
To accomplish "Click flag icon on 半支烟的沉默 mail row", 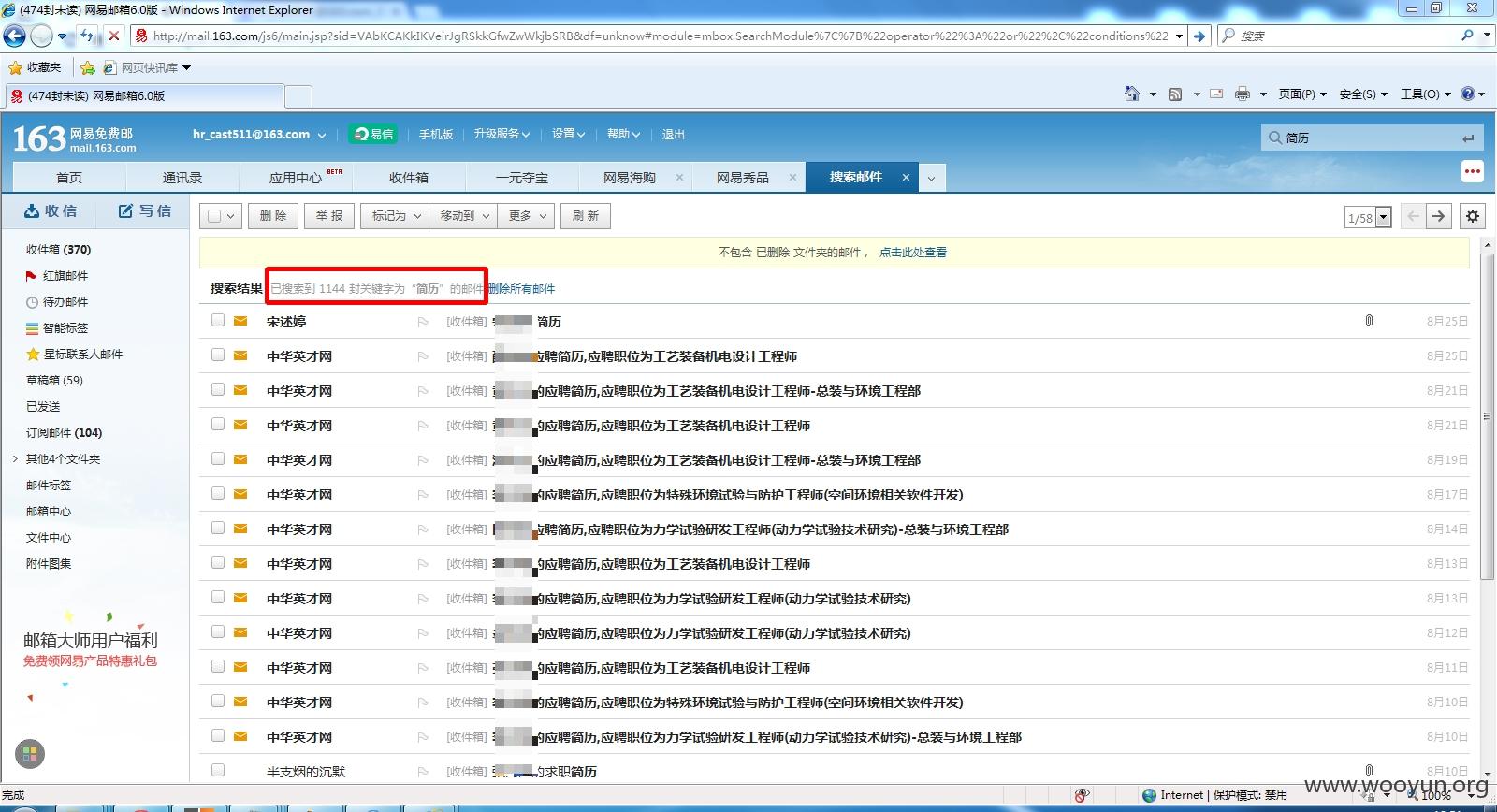I will [423, 772].
